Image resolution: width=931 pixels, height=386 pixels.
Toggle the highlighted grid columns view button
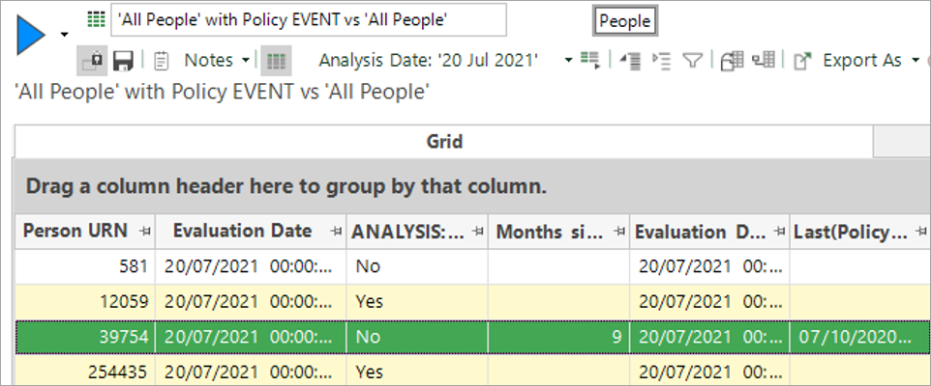[x=276, y=60]
